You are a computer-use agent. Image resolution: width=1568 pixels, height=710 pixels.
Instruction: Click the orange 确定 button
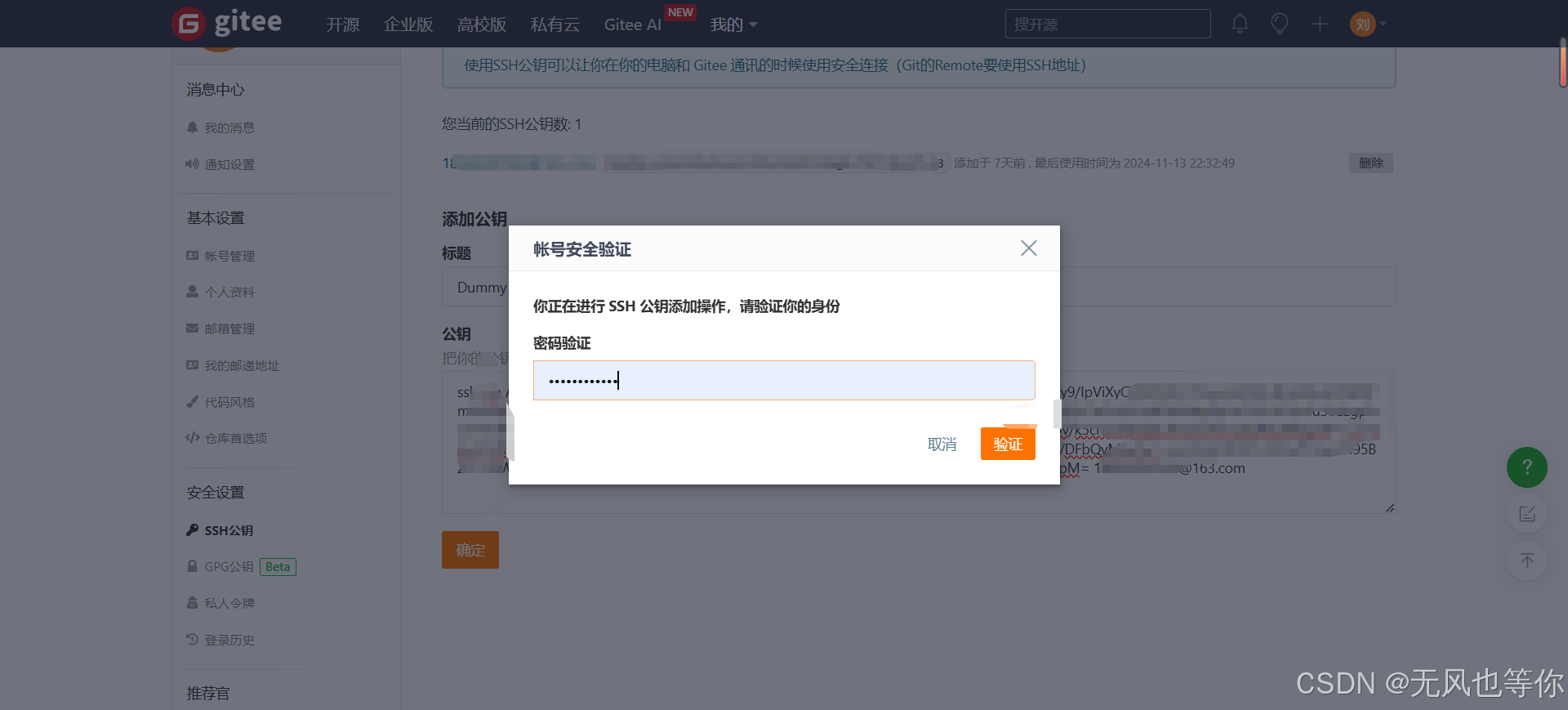pos(470,550)
